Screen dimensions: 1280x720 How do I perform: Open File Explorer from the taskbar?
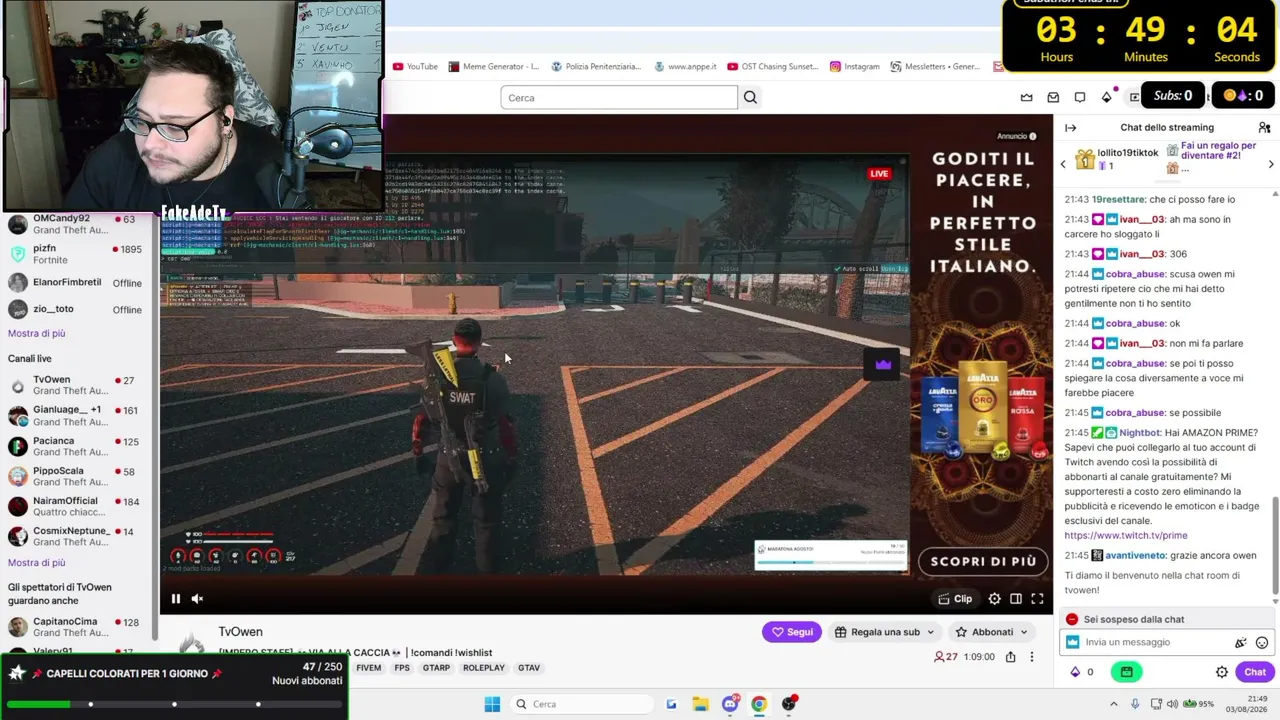pyautogui.click(x=700, y=704)
